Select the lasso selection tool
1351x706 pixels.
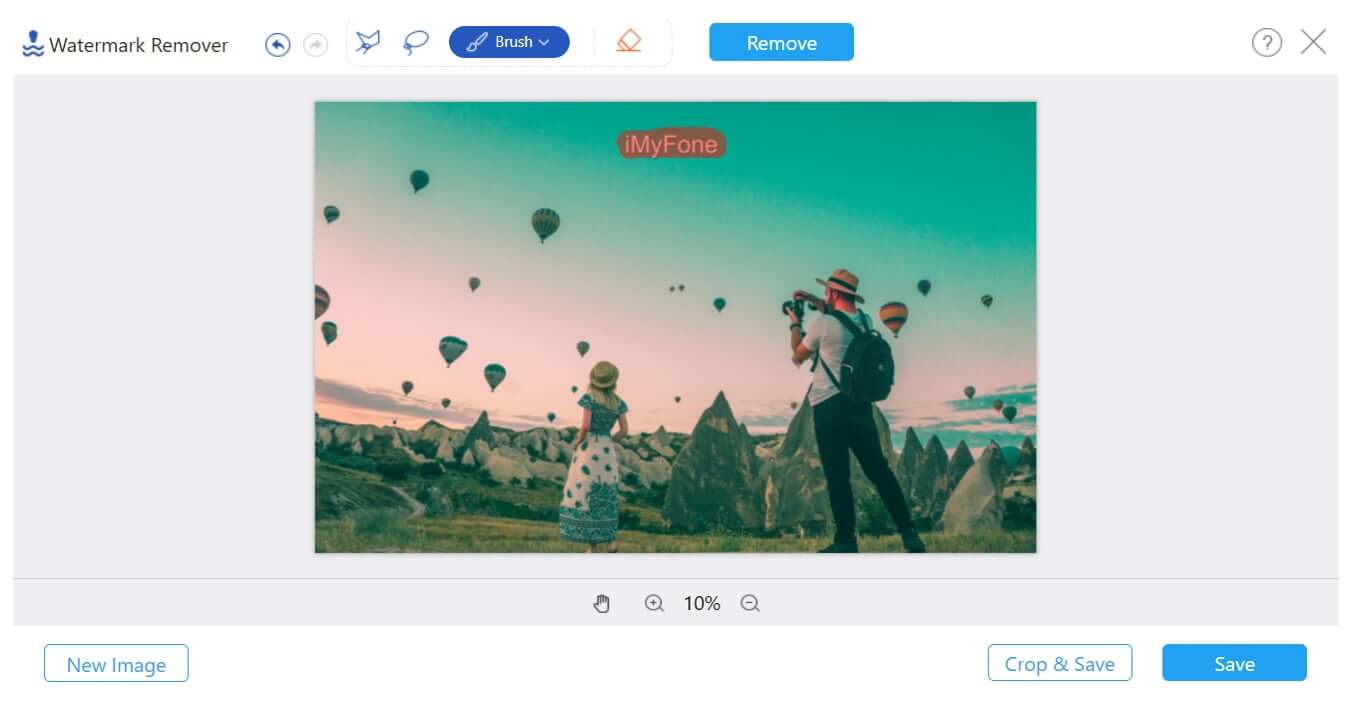click(x=416, y=42)
